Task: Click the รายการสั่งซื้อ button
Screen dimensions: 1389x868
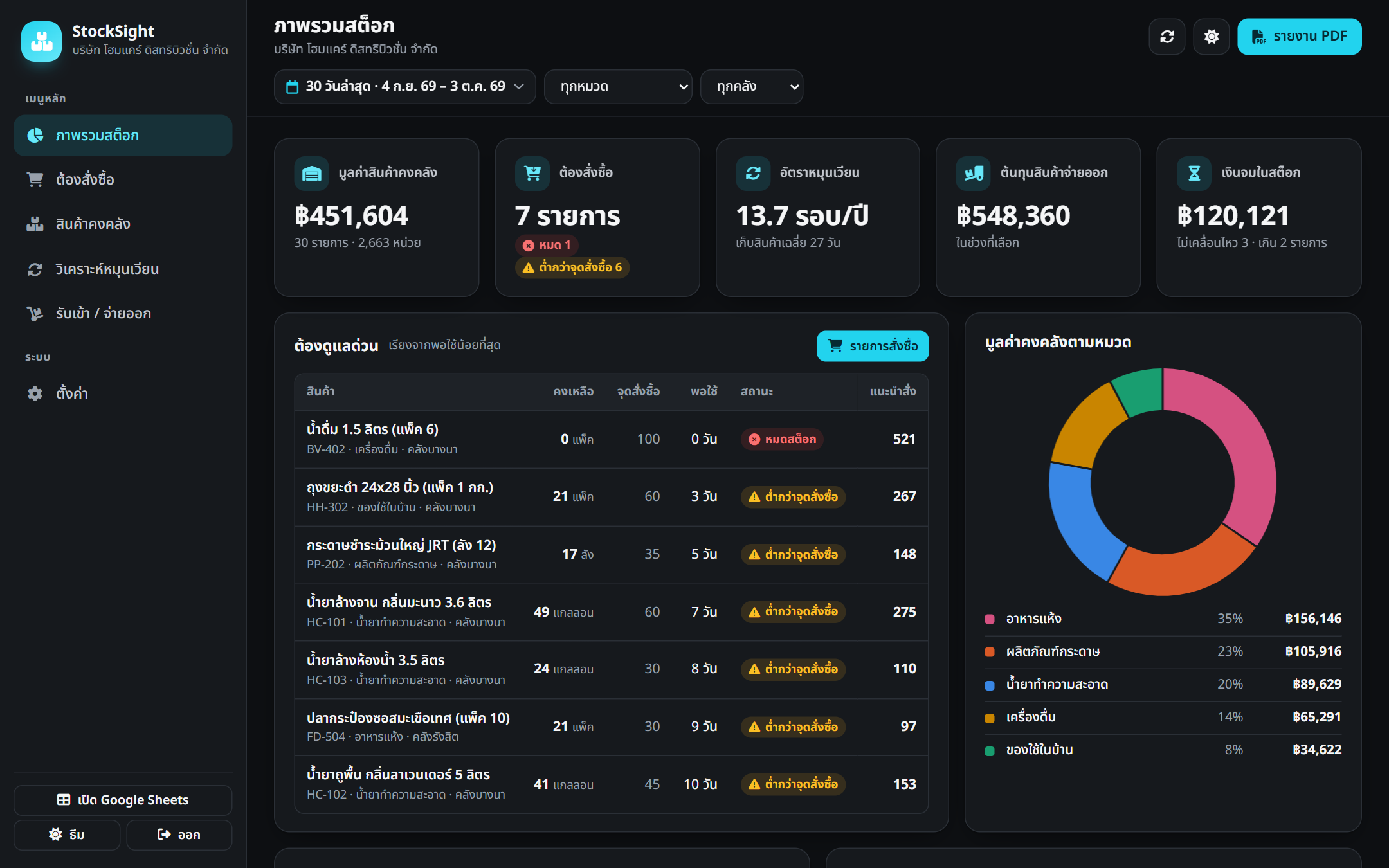Action: click(873, 346)
